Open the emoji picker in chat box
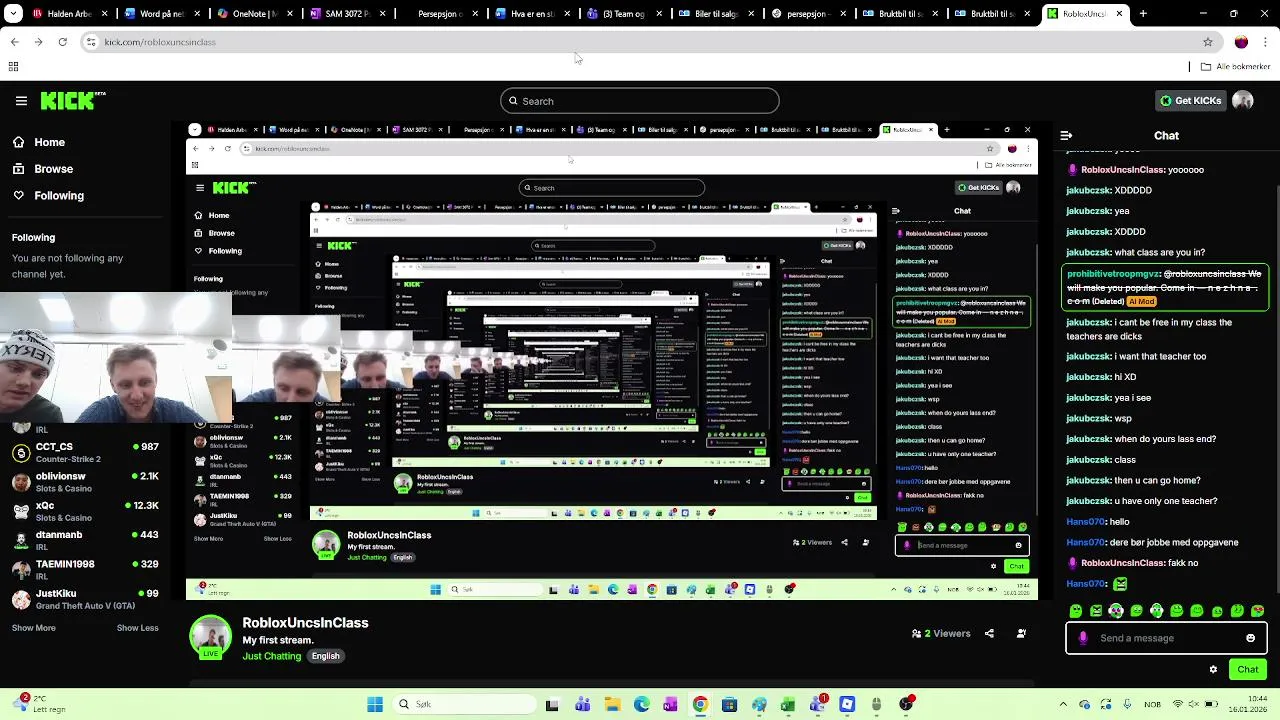Image resolution: width=1280 pixels, height=720 pixels. click(1250, 638)
